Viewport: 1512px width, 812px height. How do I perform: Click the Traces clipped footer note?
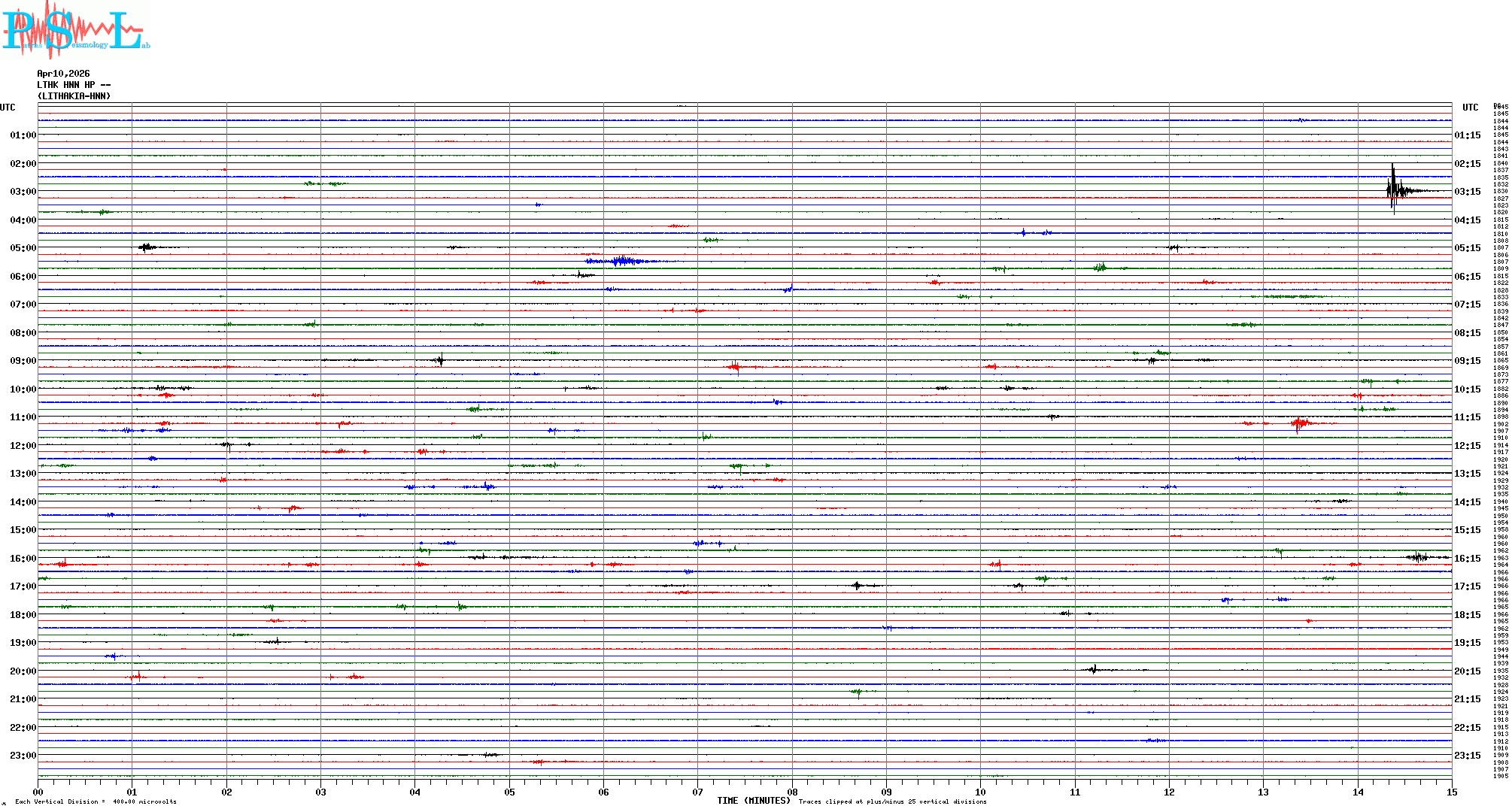click(892, 801)
